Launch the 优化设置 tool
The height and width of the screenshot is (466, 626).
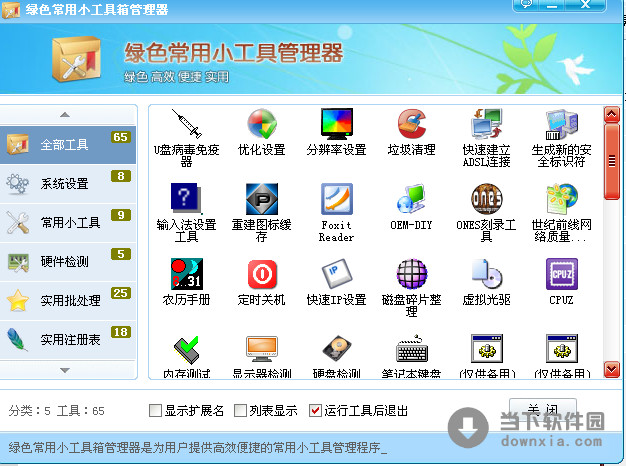pos(261,132)
